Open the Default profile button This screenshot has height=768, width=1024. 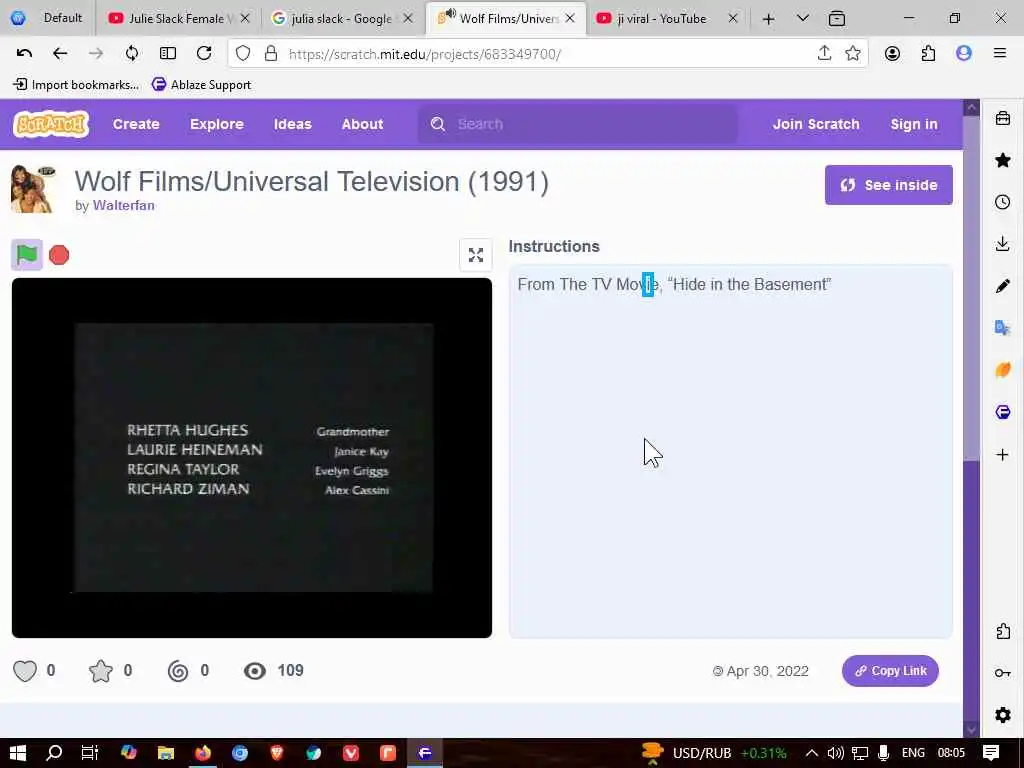pos(48,18)
